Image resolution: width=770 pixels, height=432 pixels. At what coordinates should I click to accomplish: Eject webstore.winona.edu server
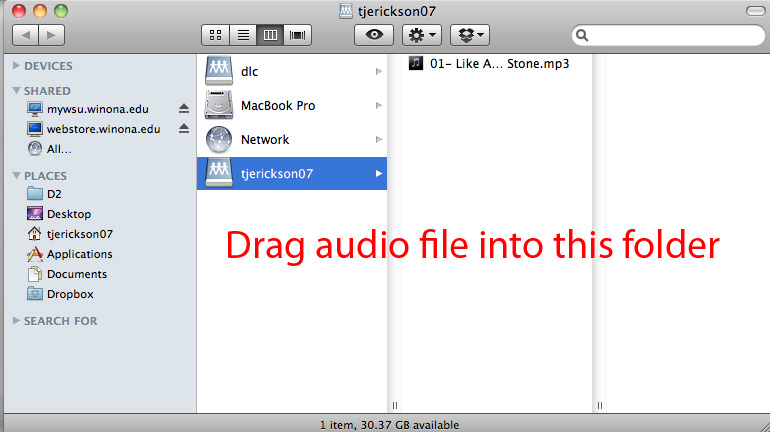(183, 129)
